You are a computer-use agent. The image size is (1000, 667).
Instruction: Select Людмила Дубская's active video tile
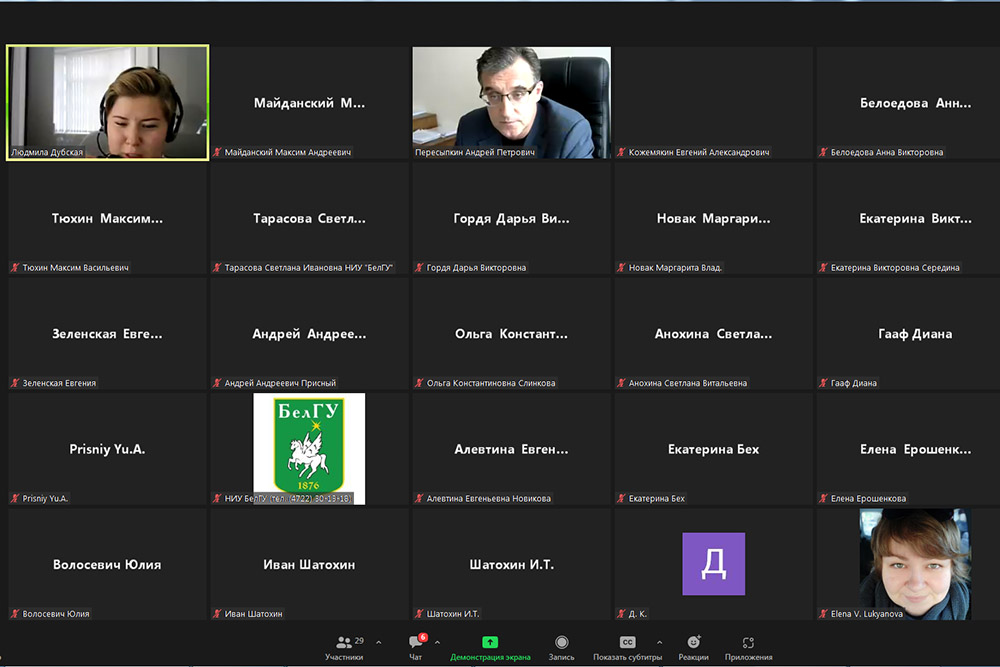coord(108,100)
